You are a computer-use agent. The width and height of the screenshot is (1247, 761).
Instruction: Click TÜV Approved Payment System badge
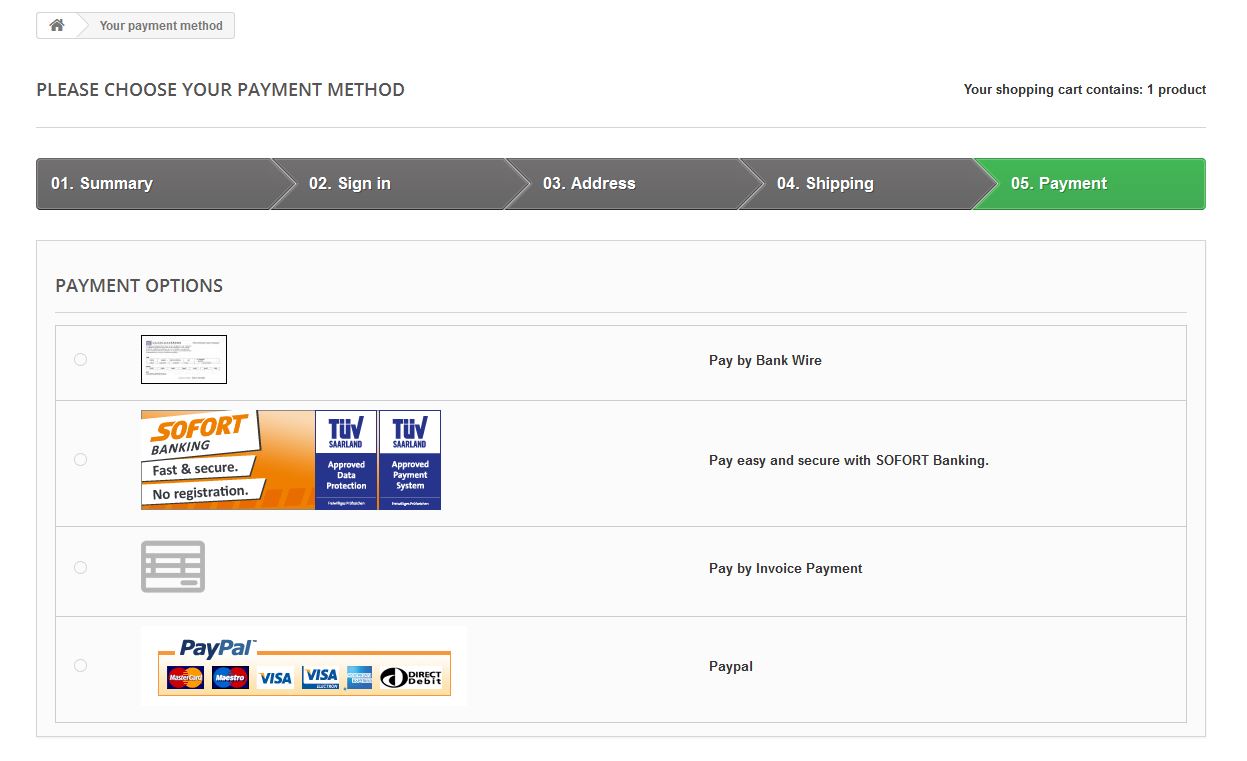tap(410, 459)
